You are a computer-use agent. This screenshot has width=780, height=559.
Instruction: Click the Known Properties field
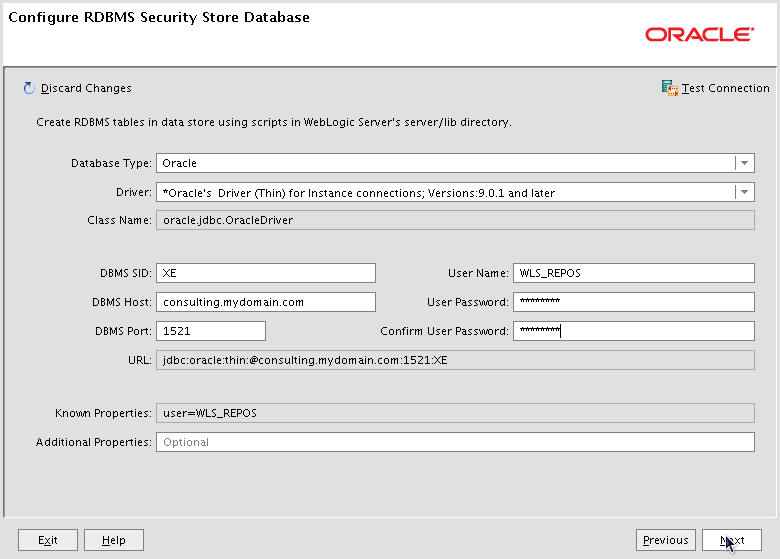point(455,413)
